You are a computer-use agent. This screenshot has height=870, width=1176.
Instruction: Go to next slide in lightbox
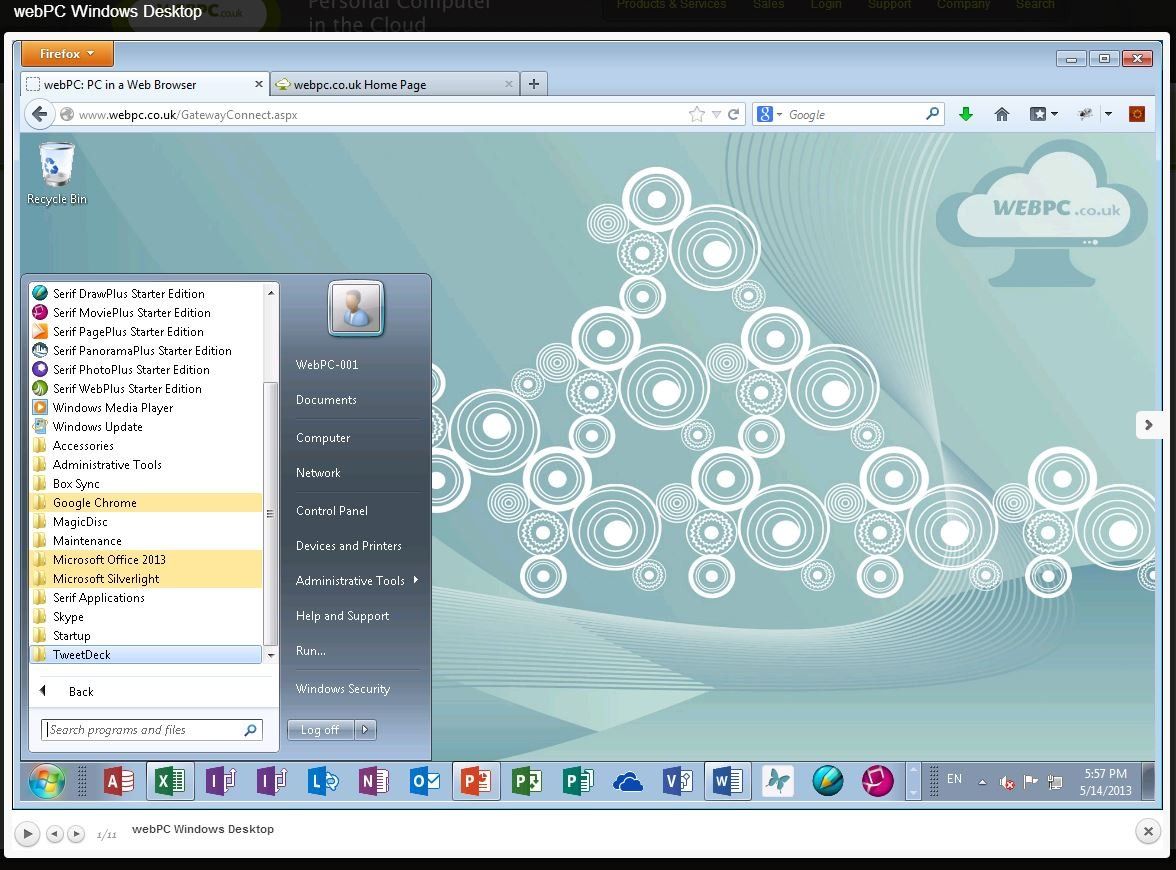pos(1148,425)
